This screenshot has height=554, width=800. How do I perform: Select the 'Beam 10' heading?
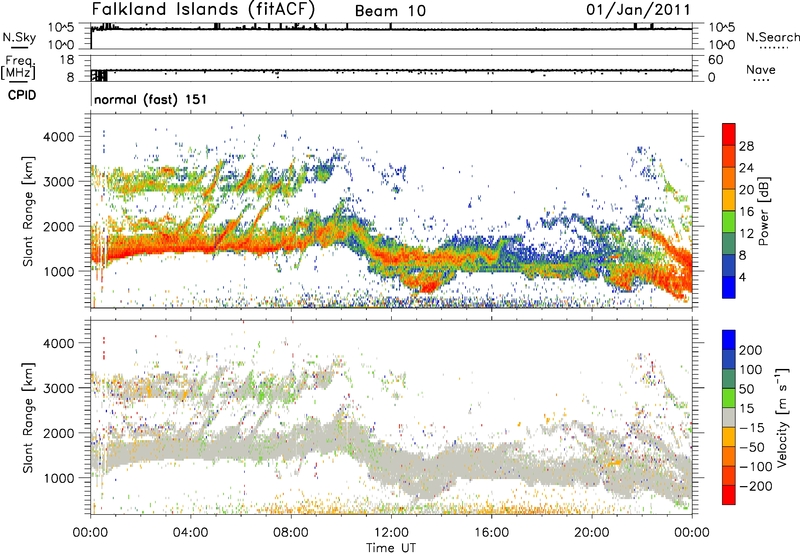(390, 11)
